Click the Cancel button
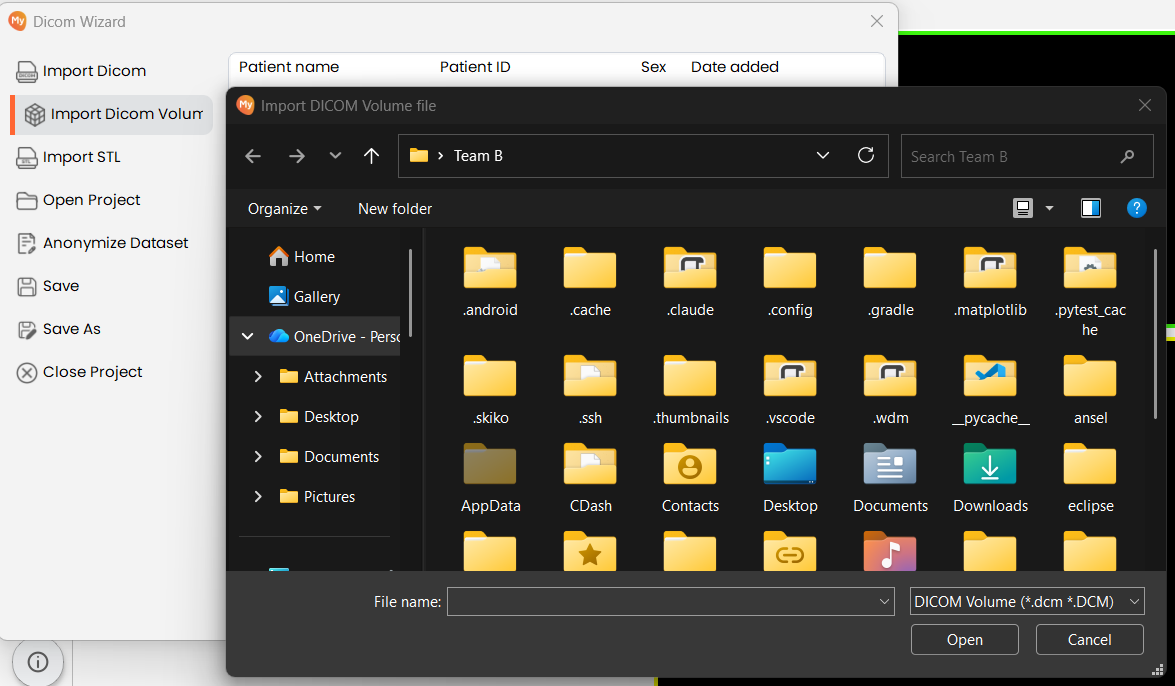 [1090, 640]
